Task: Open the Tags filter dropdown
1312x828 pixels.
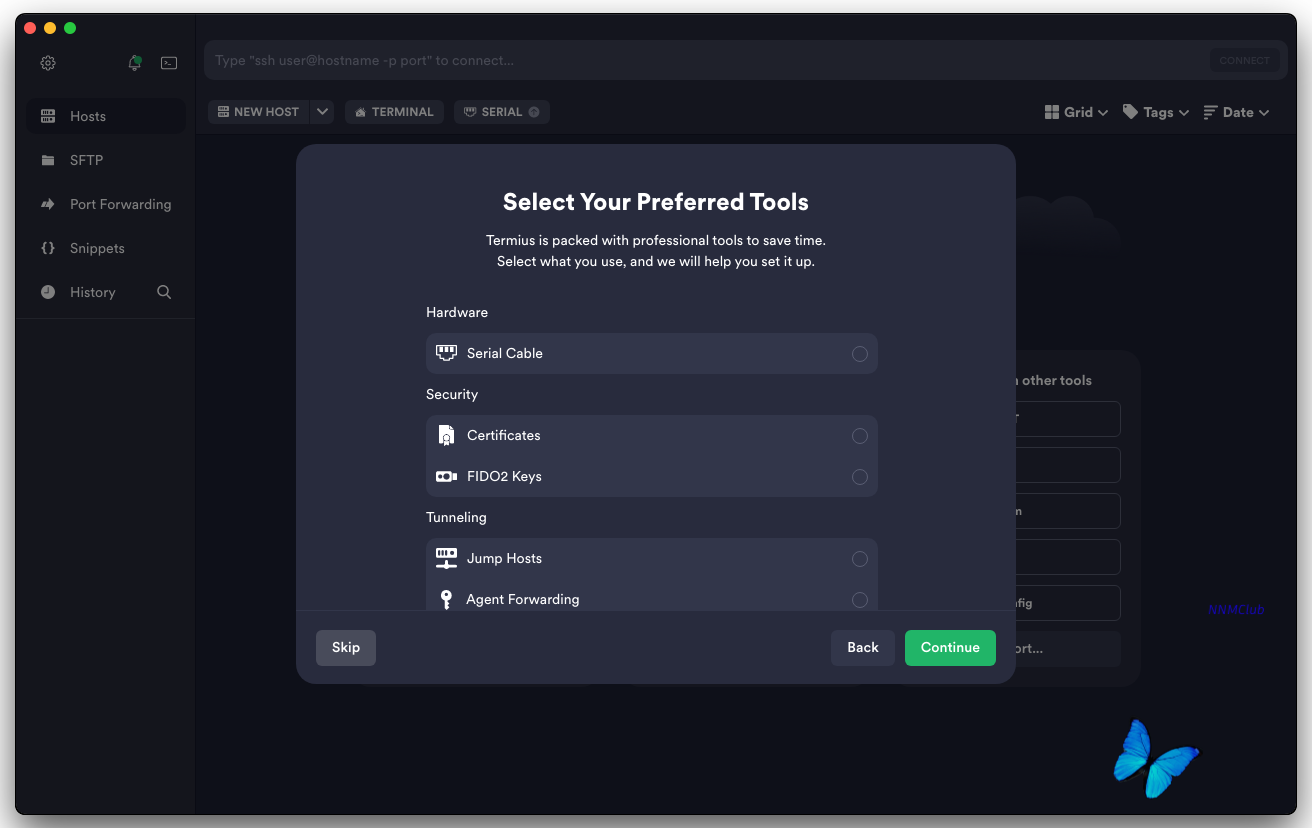Action: [1156, 112]
